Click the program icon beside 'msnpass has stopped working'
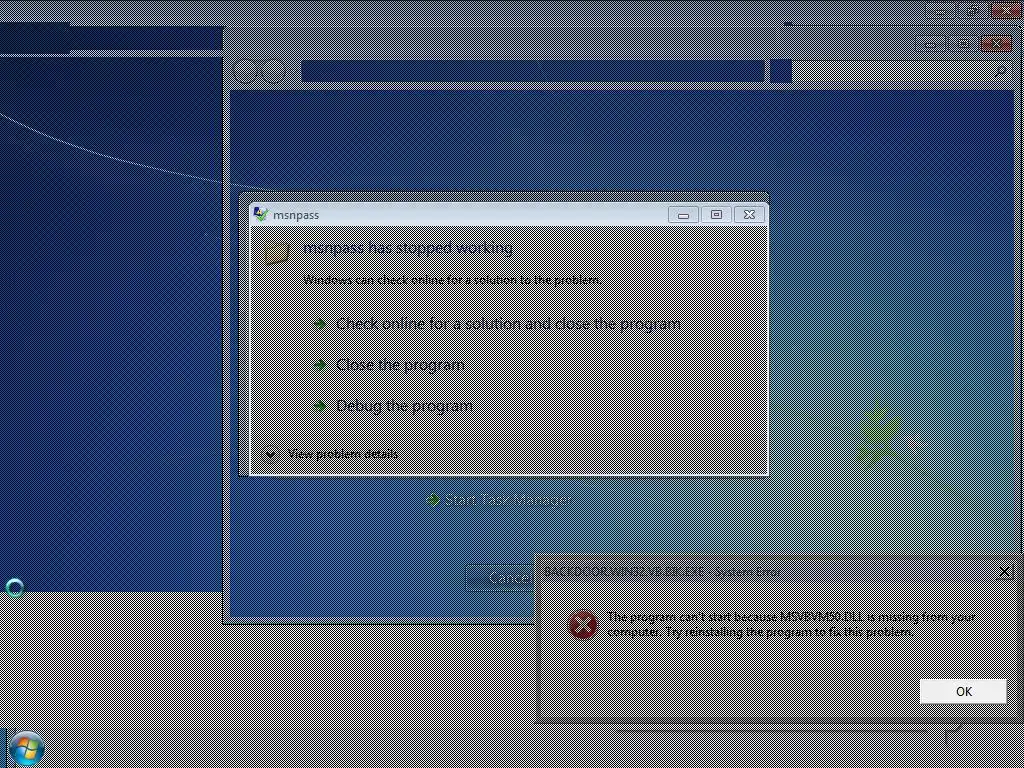The image size is (1024, 768). click(x=277, y=252)
